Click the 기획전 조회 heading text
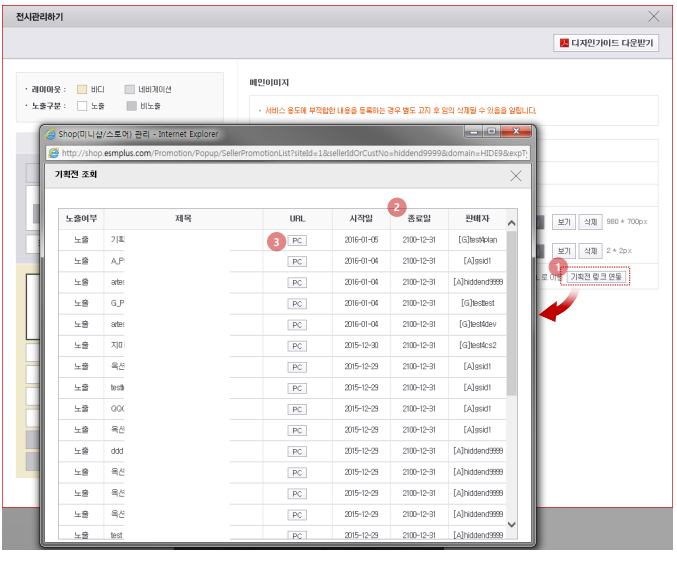677x580 pixels. pos(76,174)
